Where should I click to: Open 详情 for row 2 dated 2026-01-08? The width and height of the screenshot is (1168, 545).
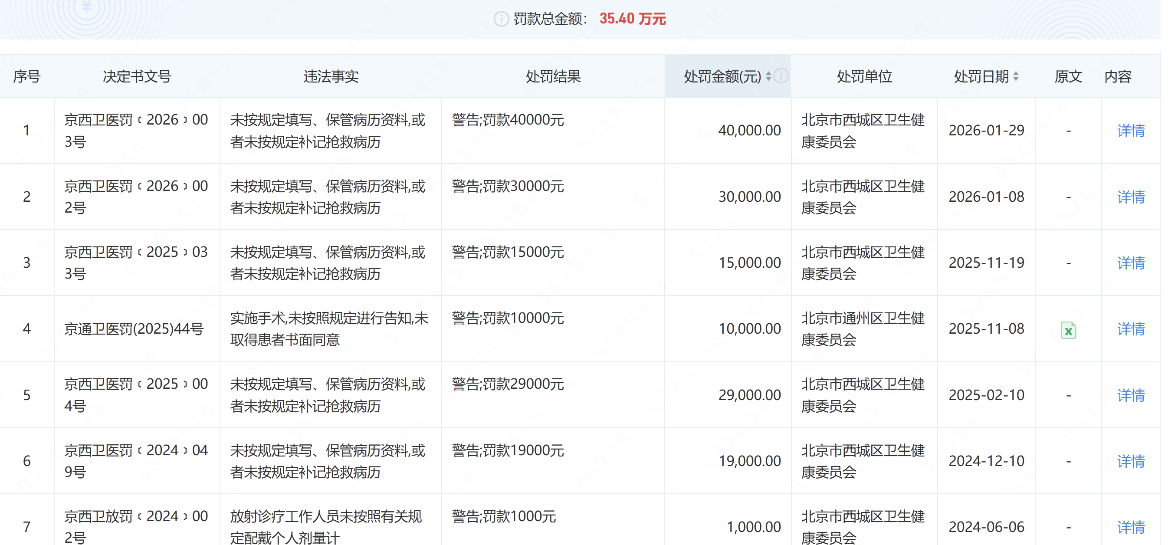coord(1131,197)
